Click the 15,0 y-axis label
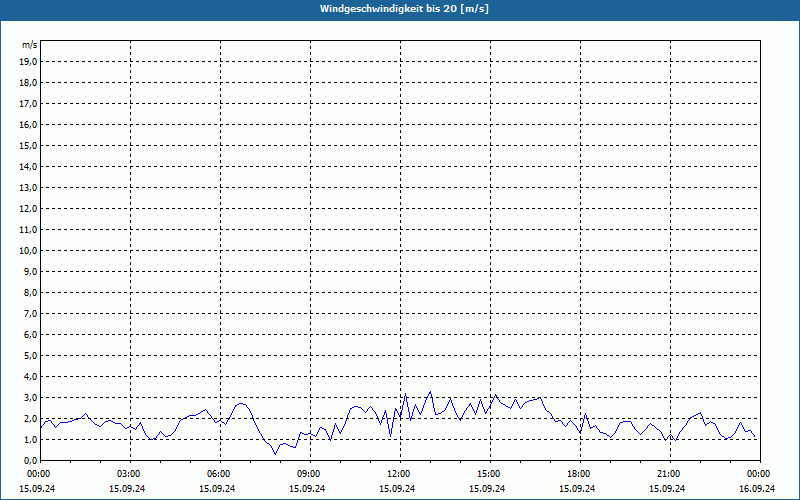 point(28,145)
